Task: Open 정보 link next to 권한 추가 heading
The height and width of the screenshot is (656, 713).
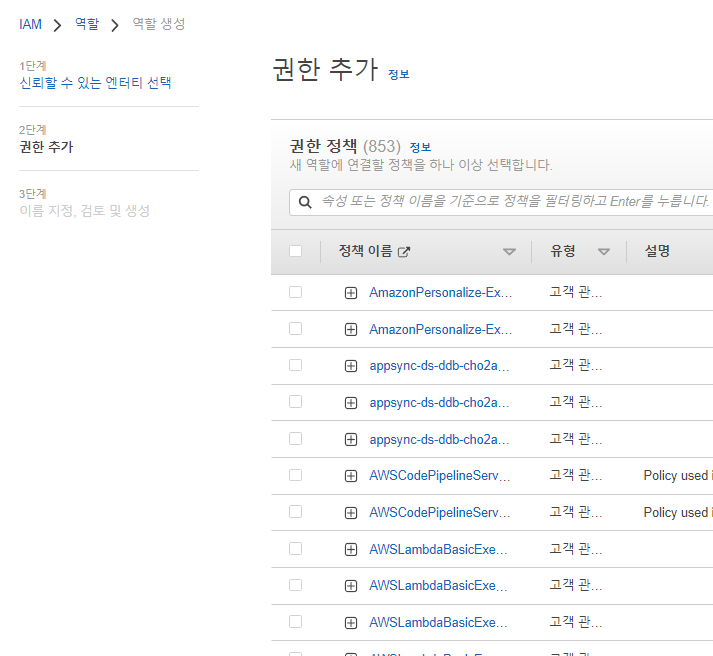Action: [x=398, y=74]
